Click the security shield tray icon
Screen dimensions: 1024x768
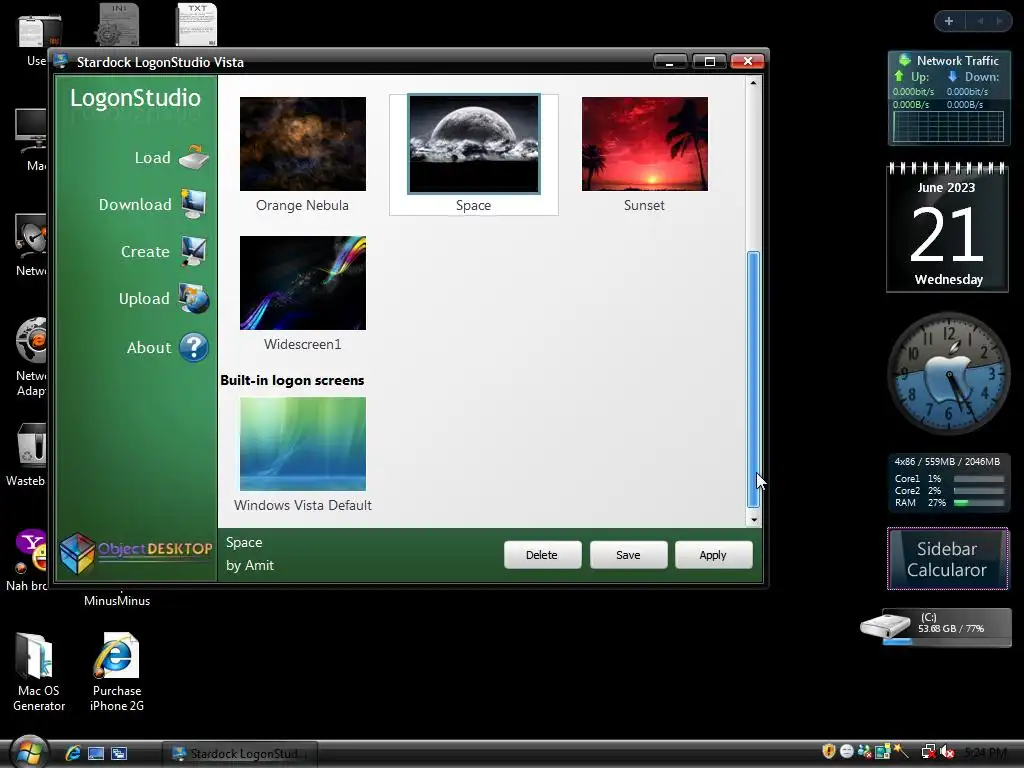829,752
